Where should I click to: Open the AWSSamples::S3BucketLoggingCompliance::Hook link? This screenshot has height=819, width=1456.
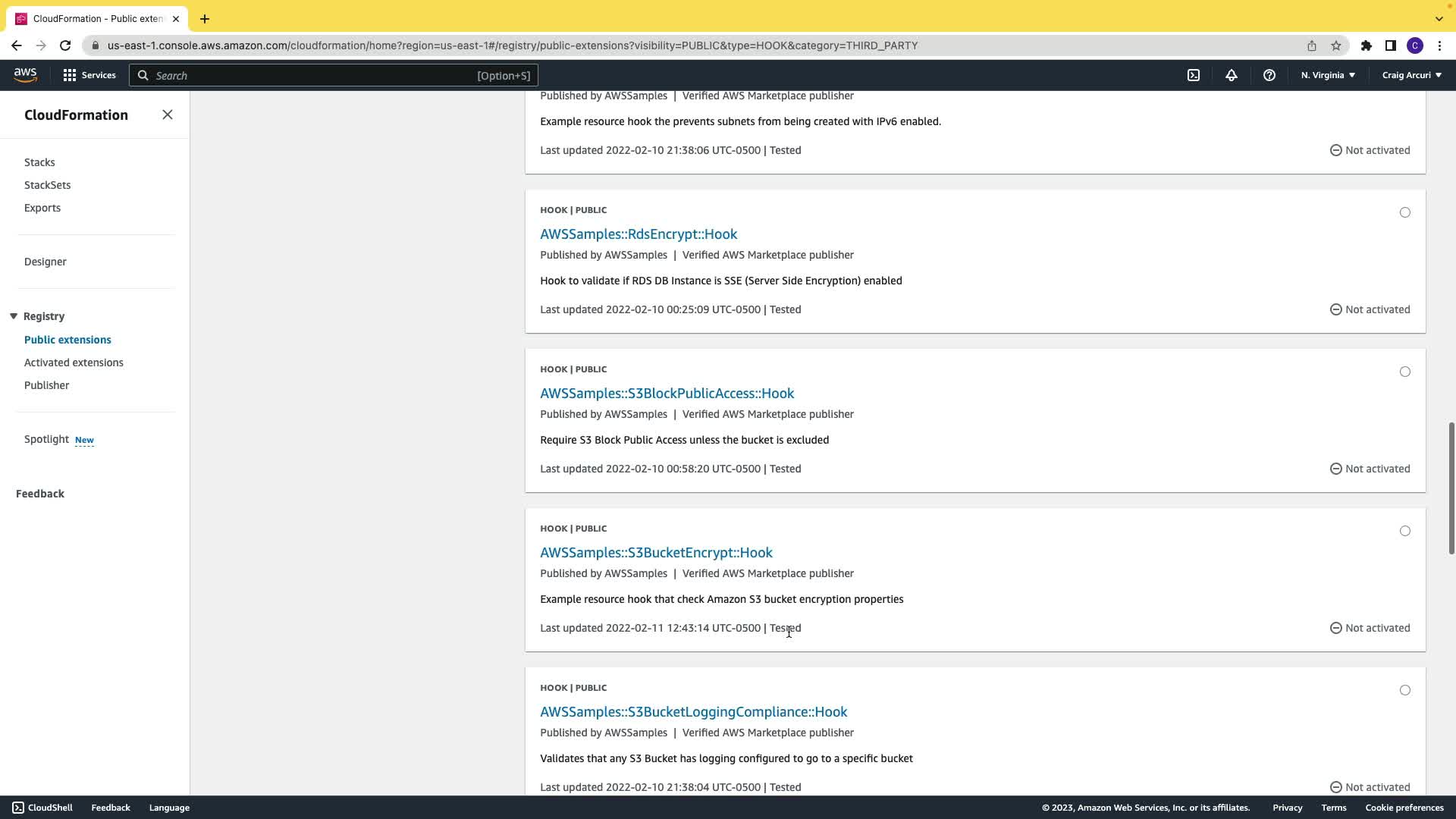693,711
